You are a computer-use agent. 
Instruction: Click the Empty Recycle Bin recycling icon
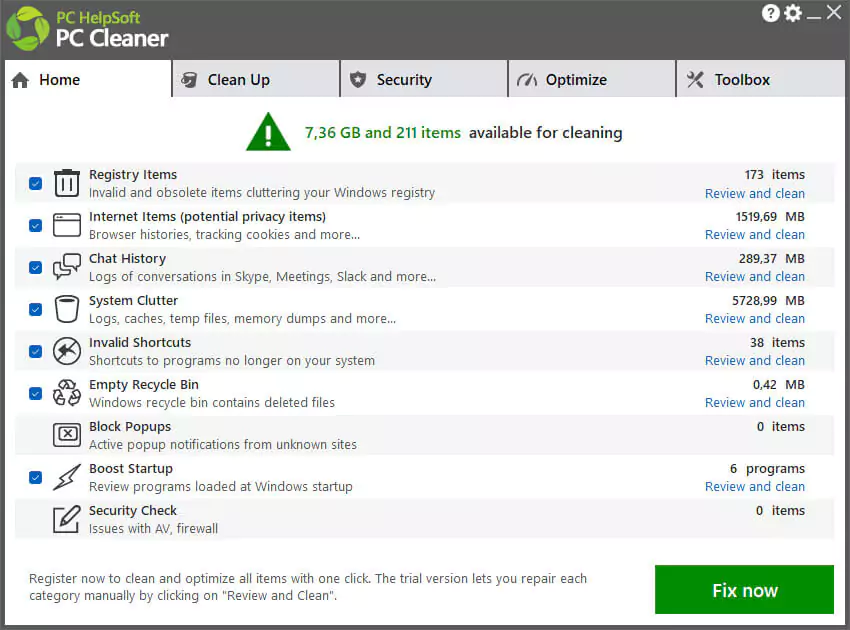click(x=66, y=393)
